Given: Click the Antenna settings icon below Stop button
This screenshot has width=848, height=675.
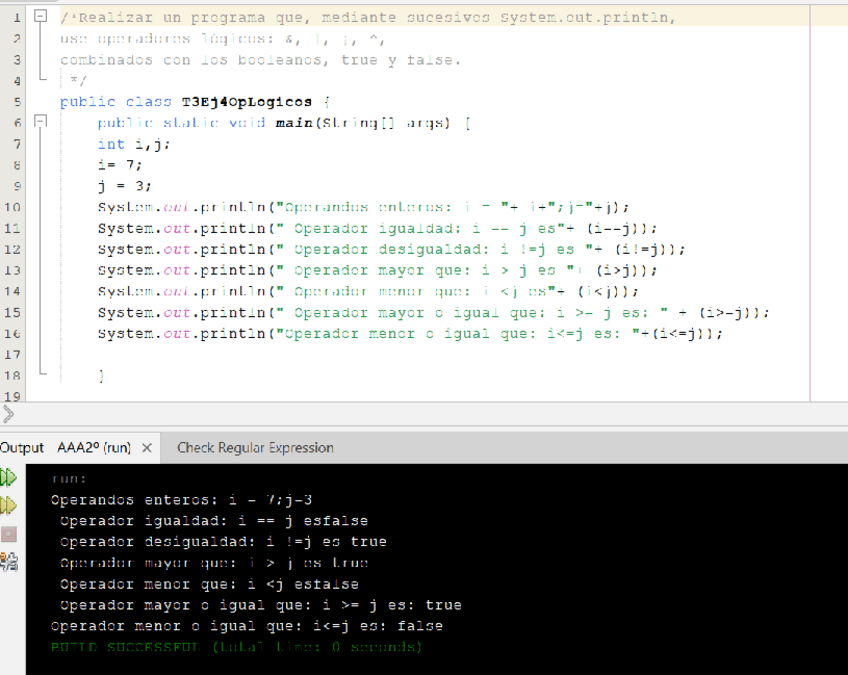Looking at the screenshot, I should (9, 562).
